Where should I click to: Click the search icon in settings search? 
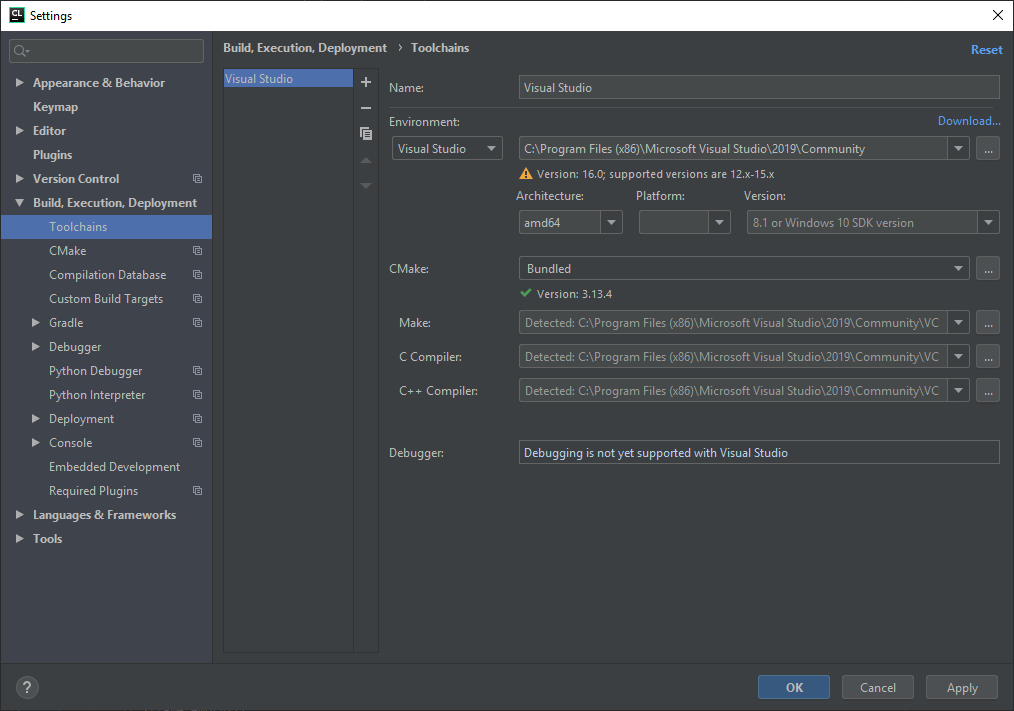pyautogui.click(x=21, y=51)
